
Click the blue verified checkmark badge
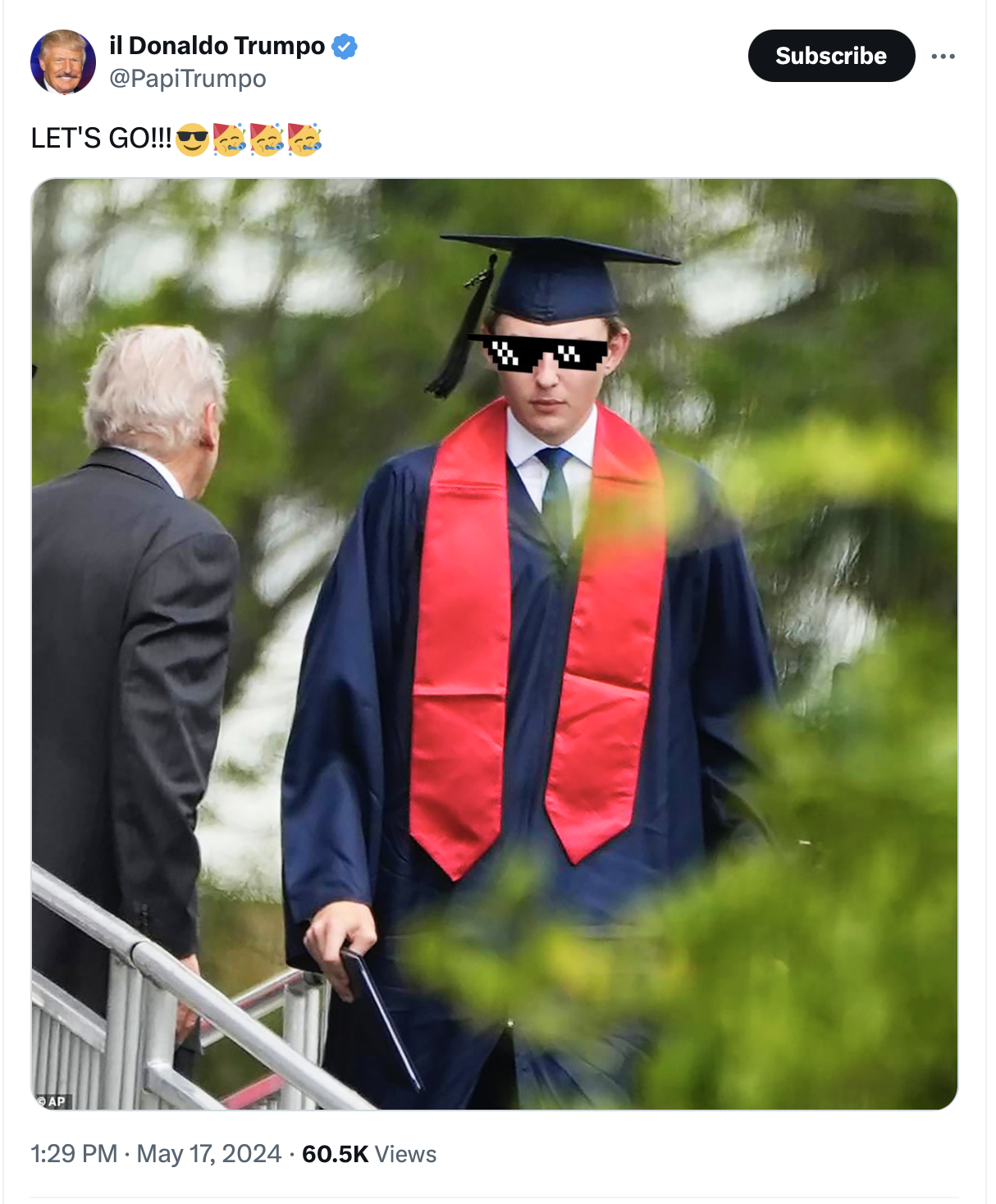[x=345, y=47]
